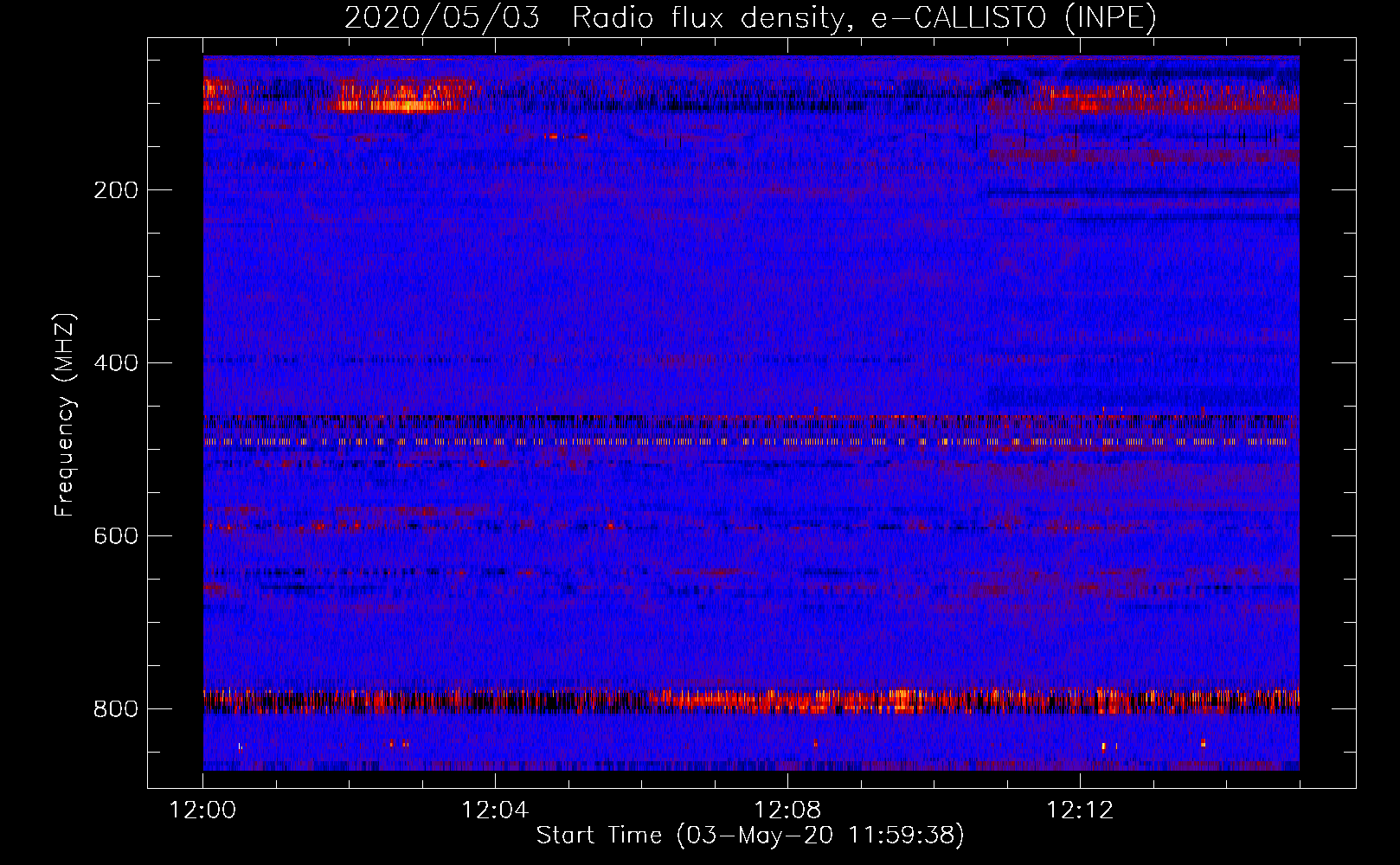This screenshot has height=865, width=1400.
Task: Click the 12:08 time tick label
Action: (787, 811)
